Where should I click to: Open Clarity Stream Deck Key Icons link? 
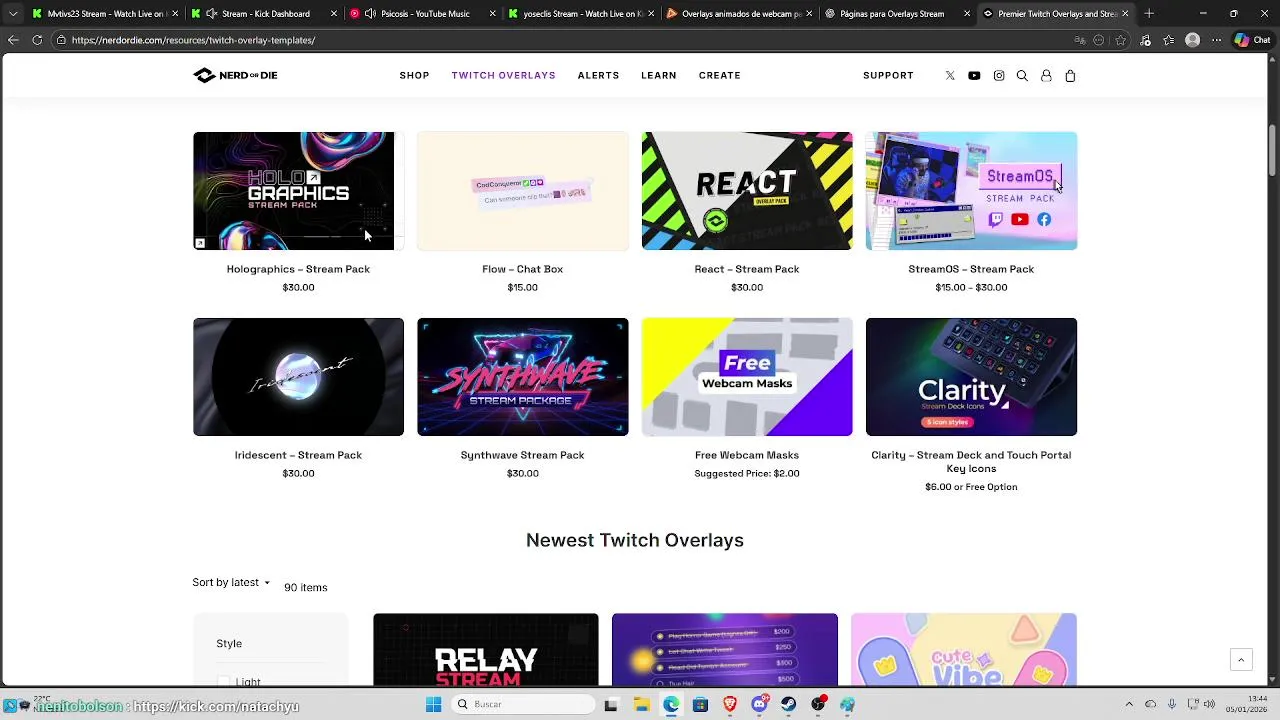coord(971,461)
